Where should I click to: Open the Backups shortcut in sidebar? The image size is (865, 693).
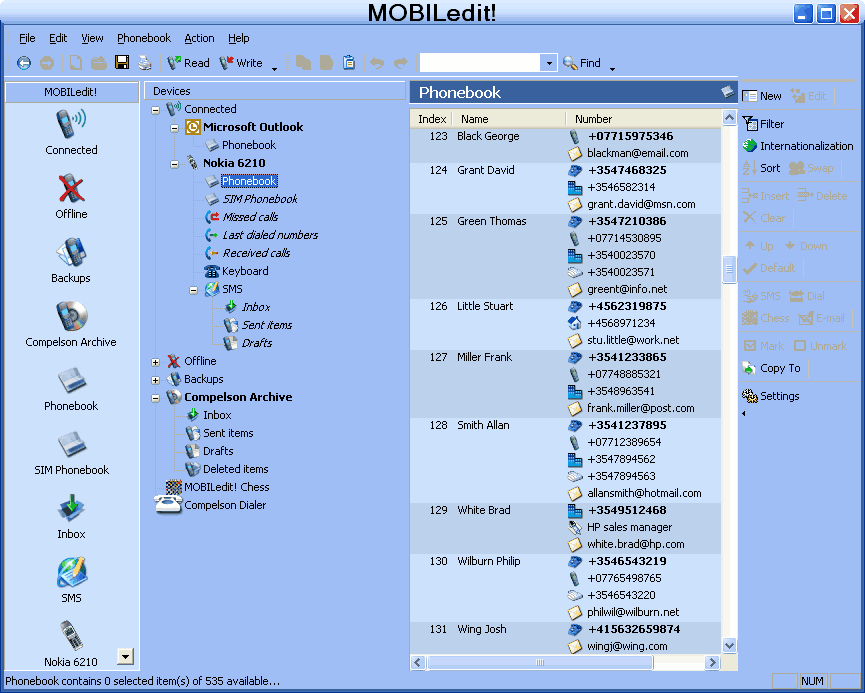pos(71,260)
